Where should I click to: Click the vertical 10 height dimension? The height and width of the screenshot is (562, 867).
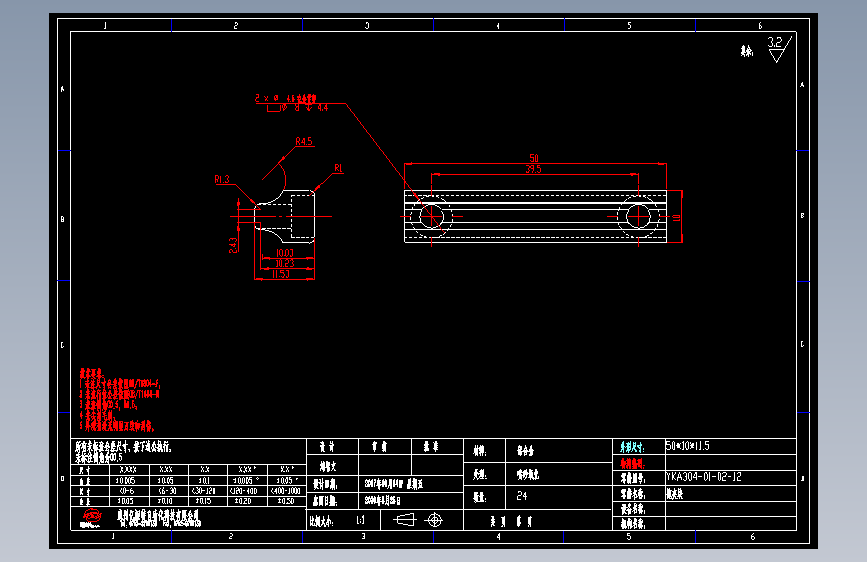click(x=676, y=218)
